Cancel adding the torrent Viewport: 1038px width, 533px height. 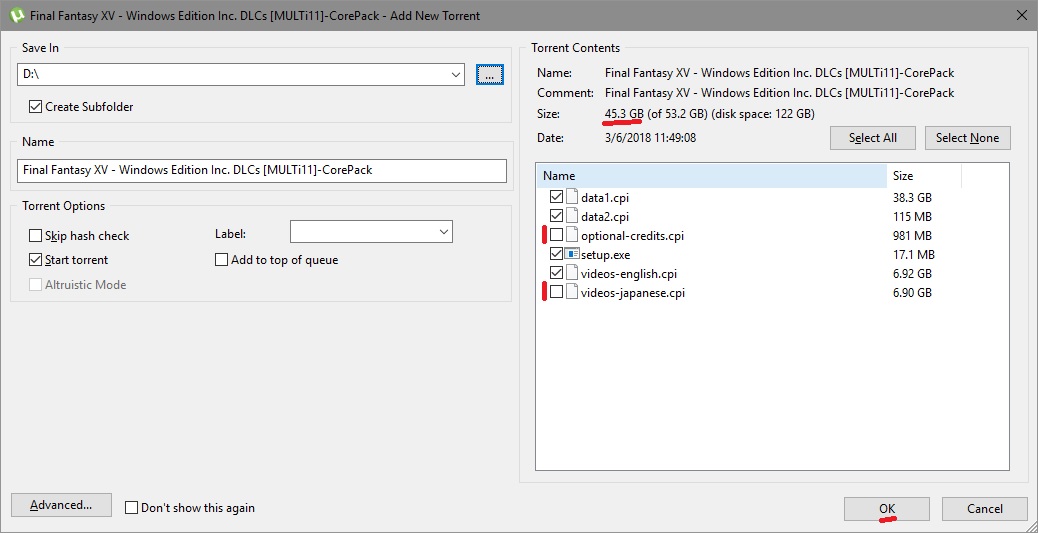[x=984, y=509]
